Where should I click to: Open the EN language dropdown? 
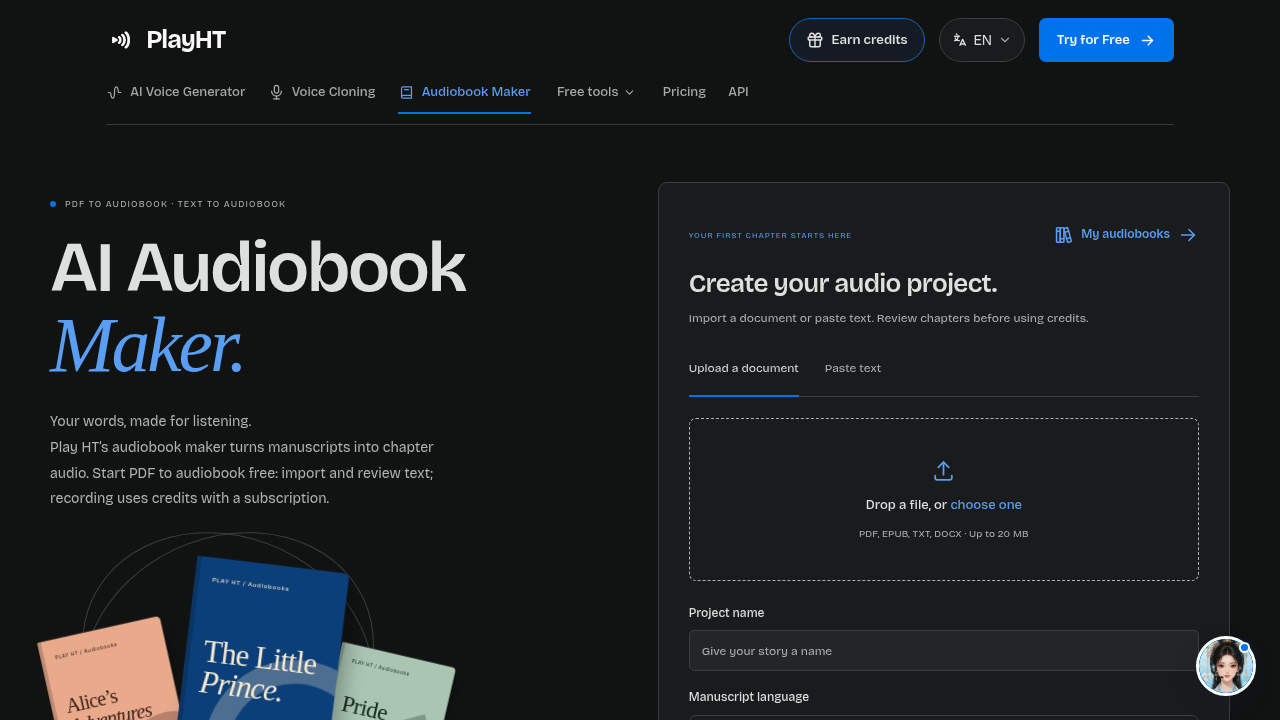[x=982, y=40]
